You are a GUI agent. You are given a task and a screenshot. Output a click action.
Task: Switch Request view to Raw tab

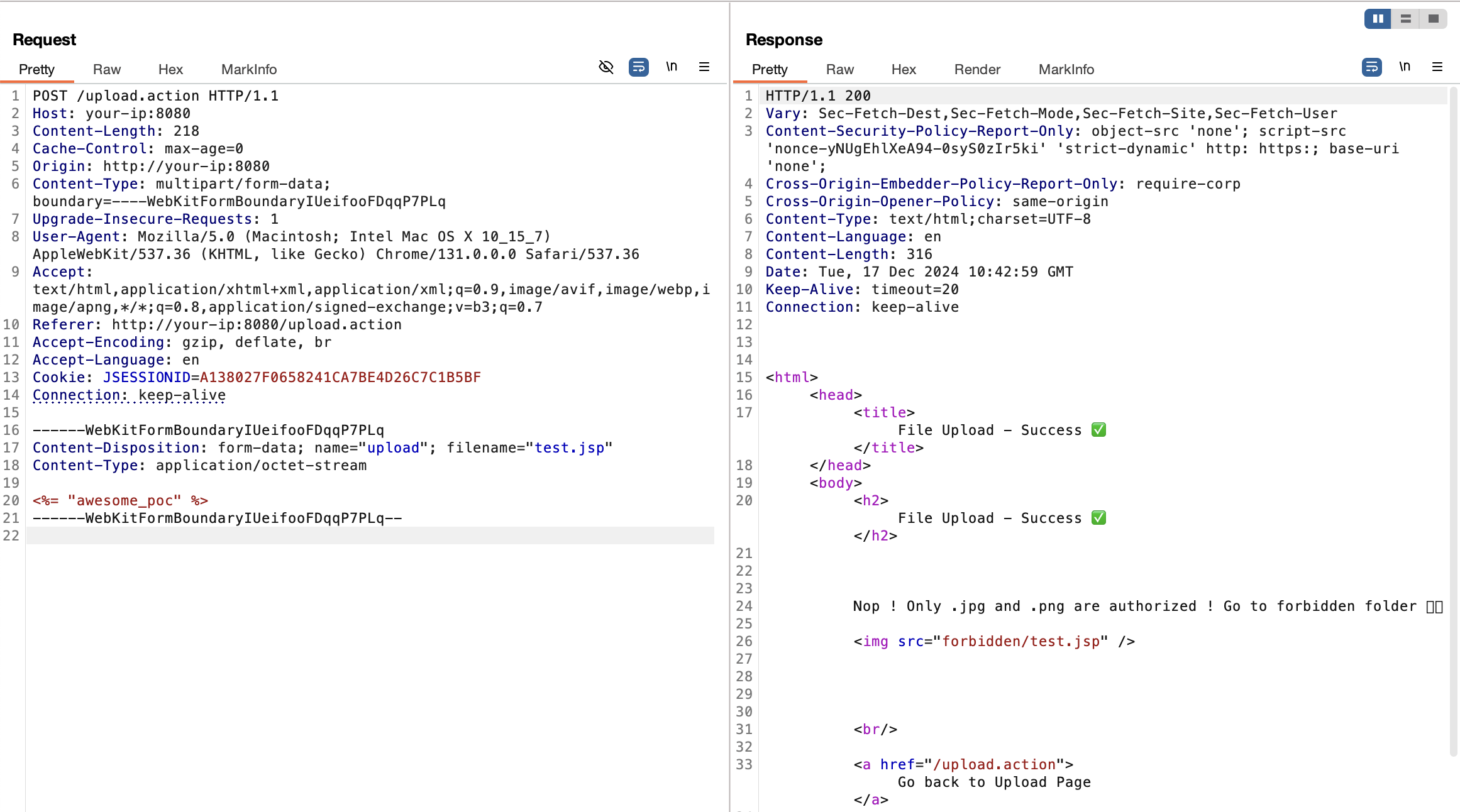106,69
